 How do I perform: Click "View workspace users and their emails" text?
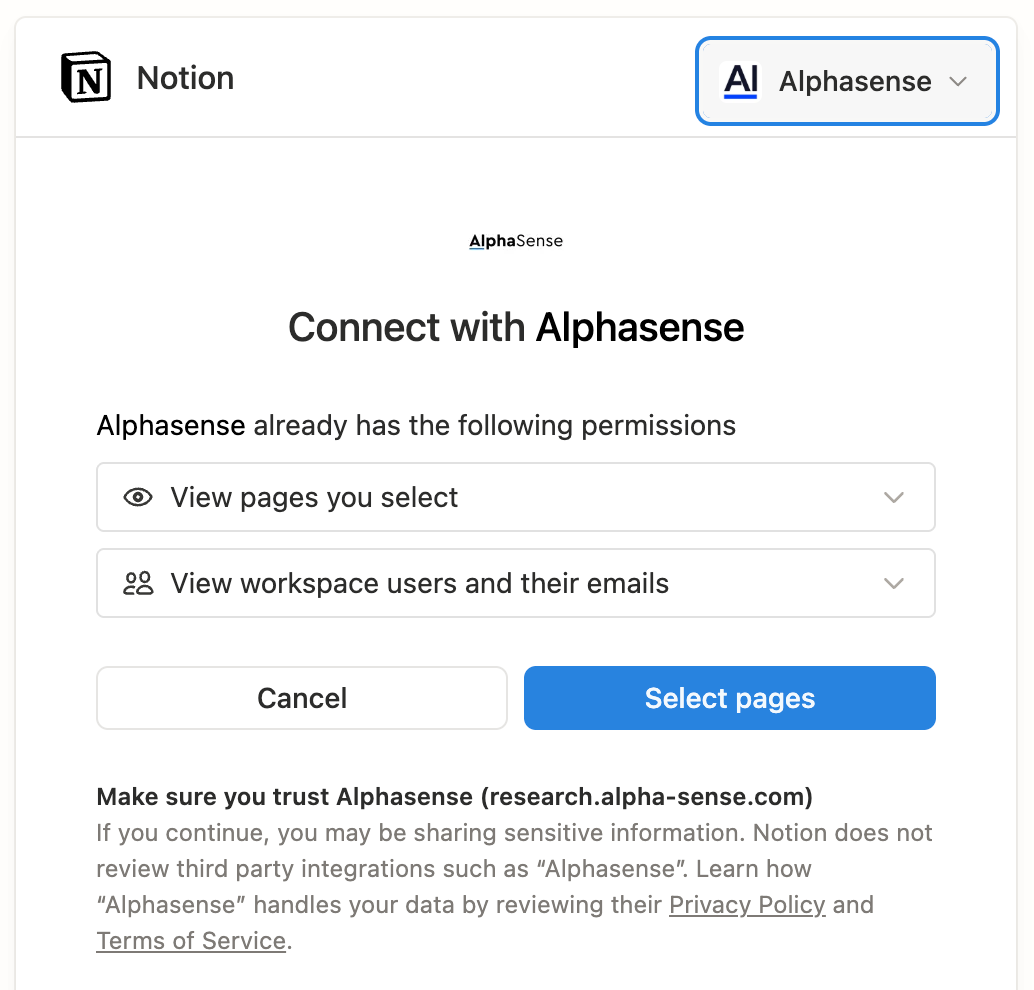[420, 583]
